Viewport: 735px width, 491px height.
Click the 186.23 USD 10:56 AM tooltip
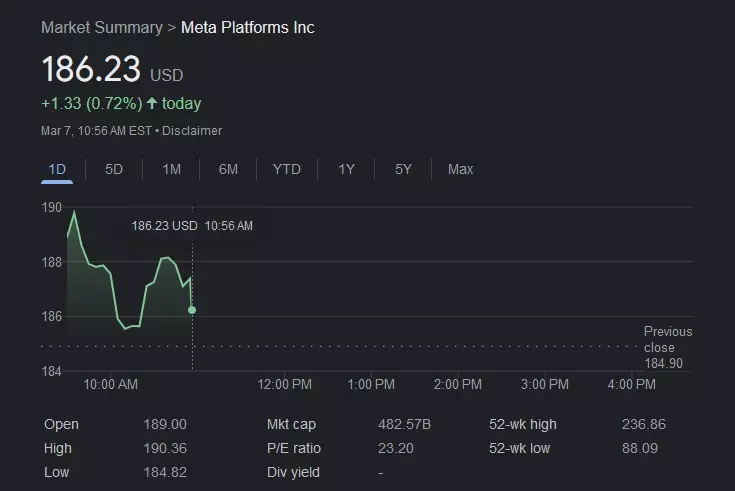[x=192, y=226]
